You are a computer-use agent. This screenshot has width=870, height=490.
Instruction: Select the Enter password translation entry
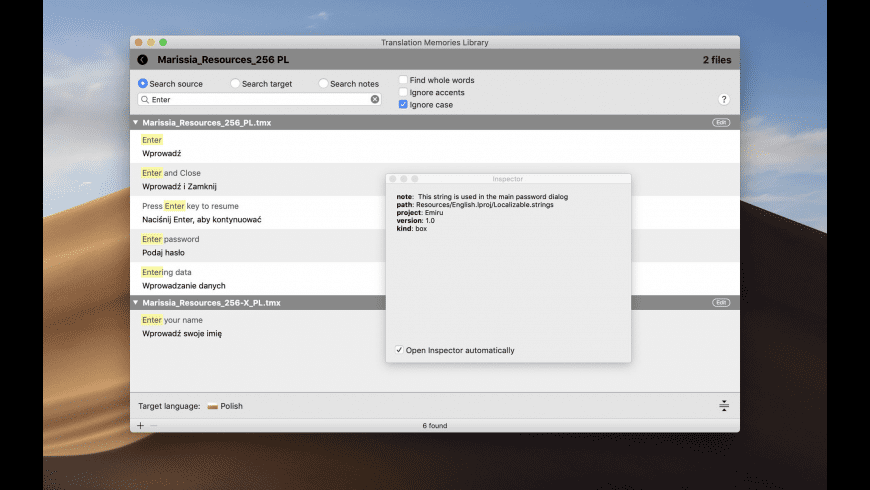point(250,246)
